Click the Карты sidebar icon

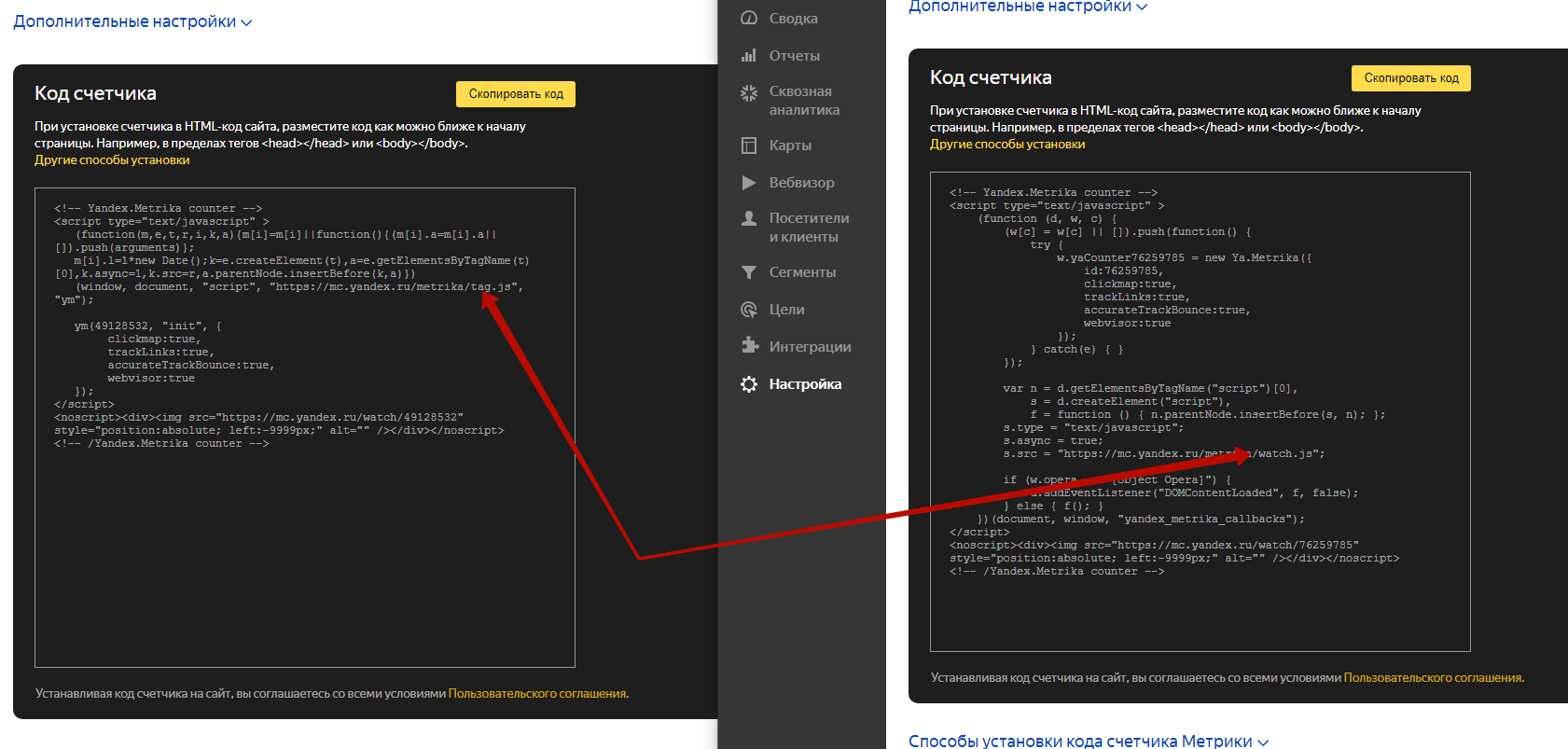(748, 146)
